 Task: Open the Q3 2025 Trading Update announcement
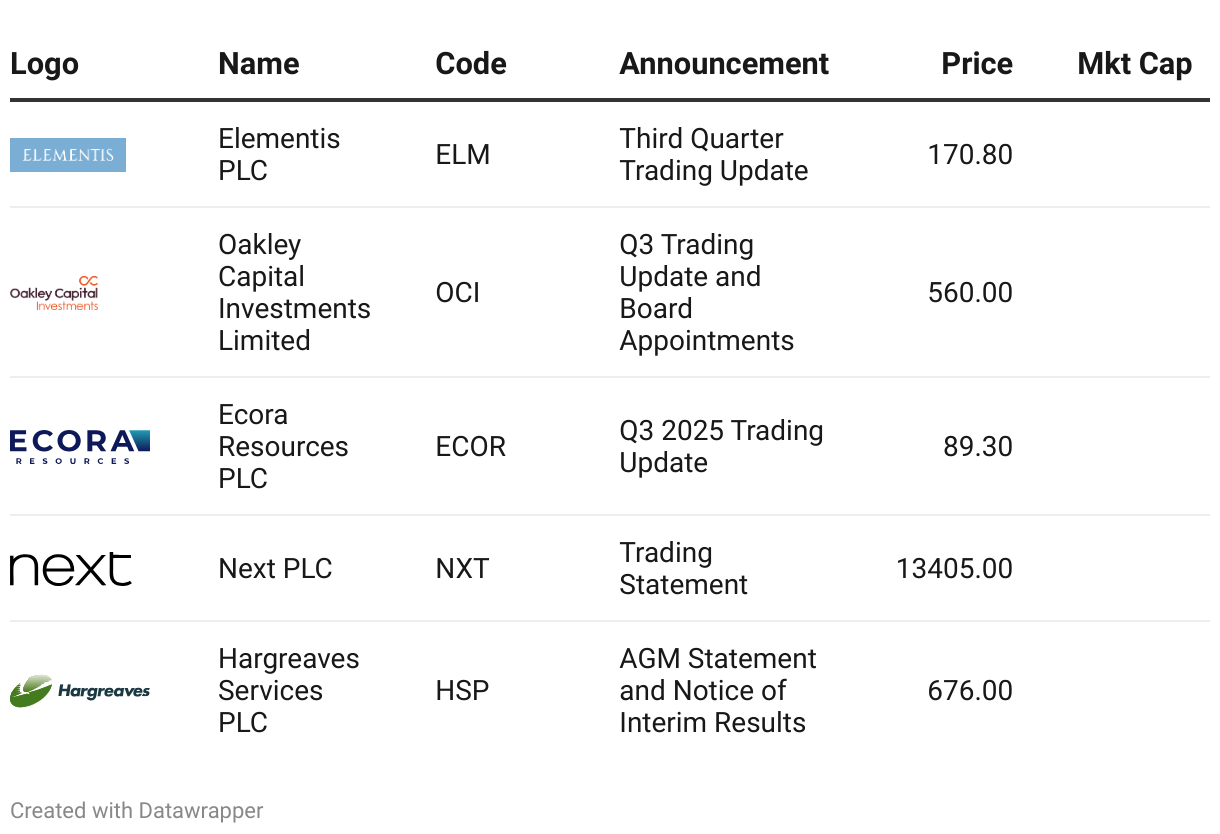click(x=721, y=446)
